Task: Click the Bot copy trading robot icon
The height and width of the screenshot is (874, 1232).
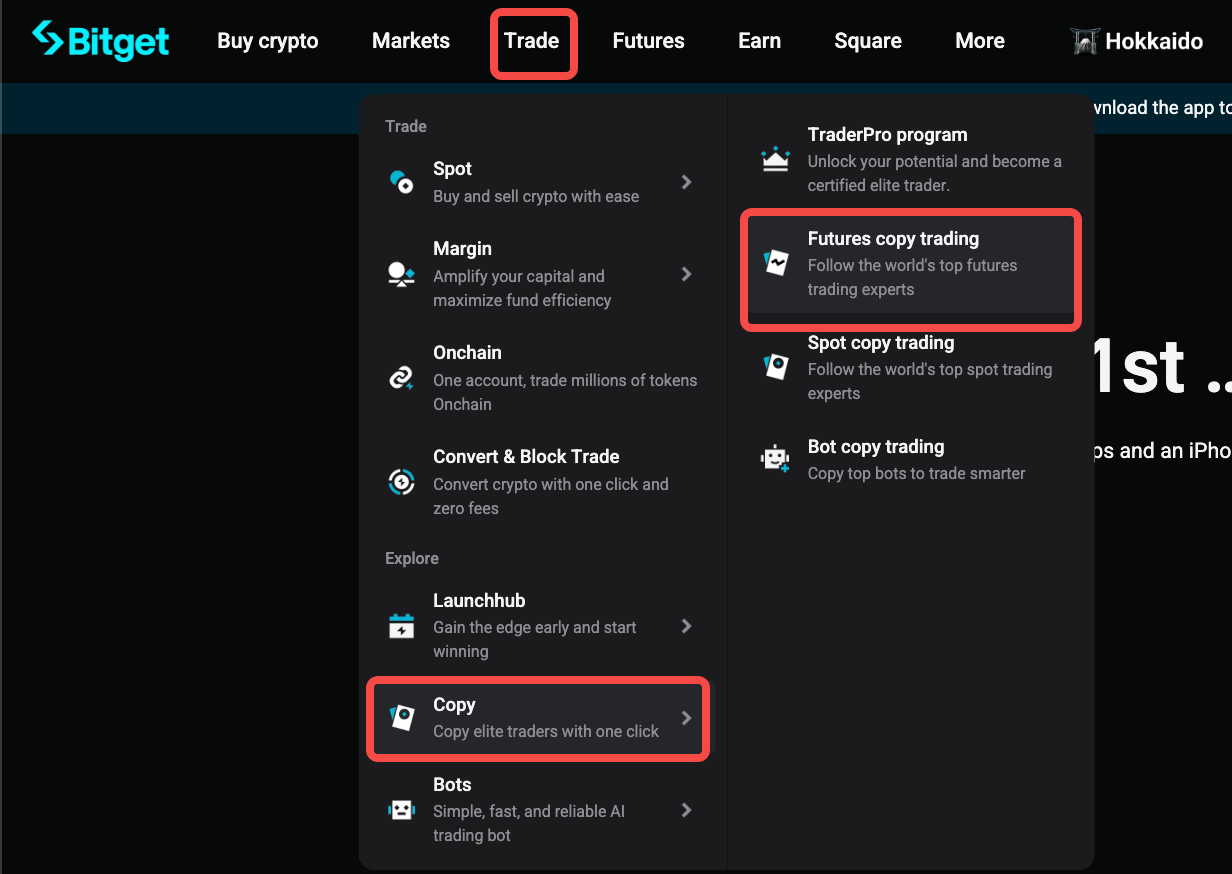Action: 776,459
